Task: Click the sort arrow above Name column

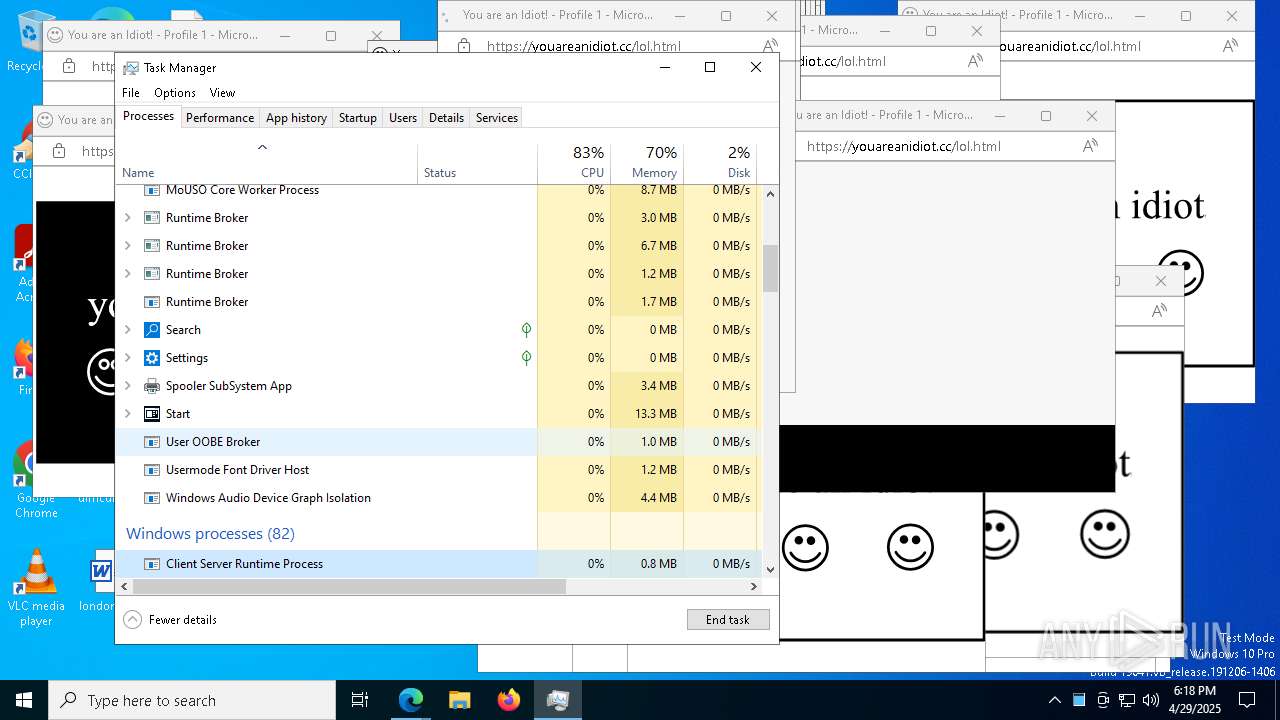Action: coord(262,148)
